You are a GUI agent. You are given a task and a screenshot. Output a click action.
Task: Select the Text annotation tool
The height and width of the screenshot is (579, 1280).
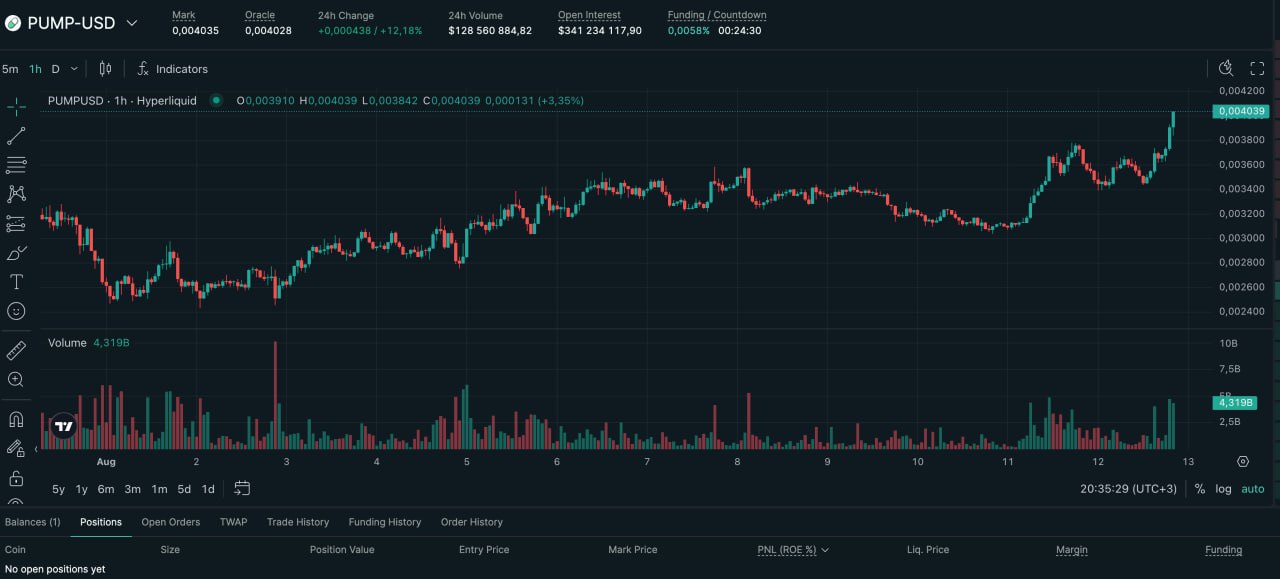coord(16,282)
